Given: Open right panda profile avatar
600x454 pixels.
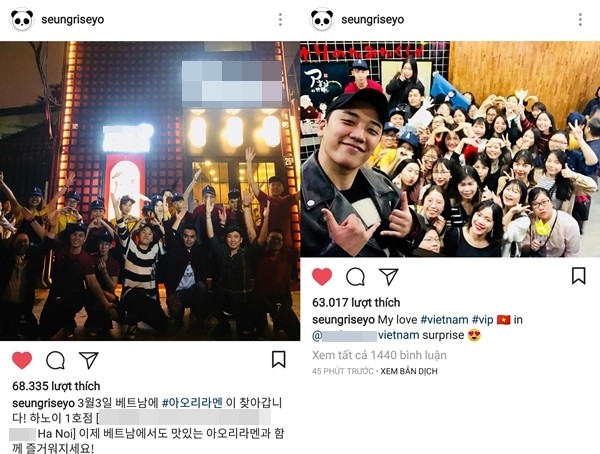Looking at the screenshot, I should coord(322,20).
